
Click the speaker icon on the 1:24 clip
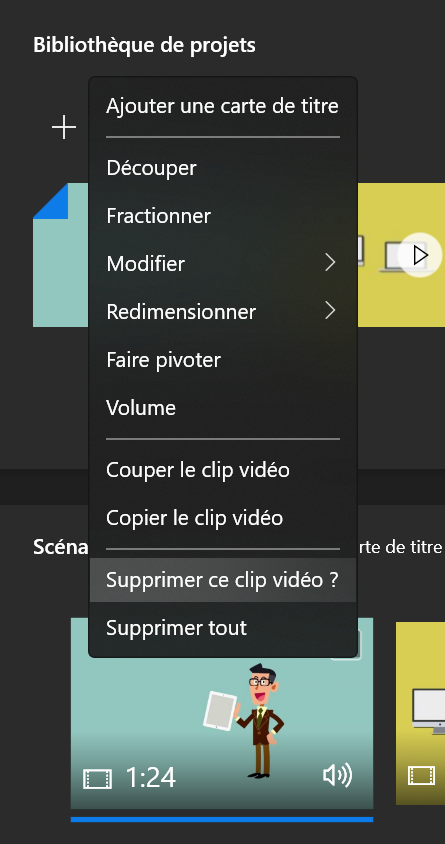tap(337, 776)
